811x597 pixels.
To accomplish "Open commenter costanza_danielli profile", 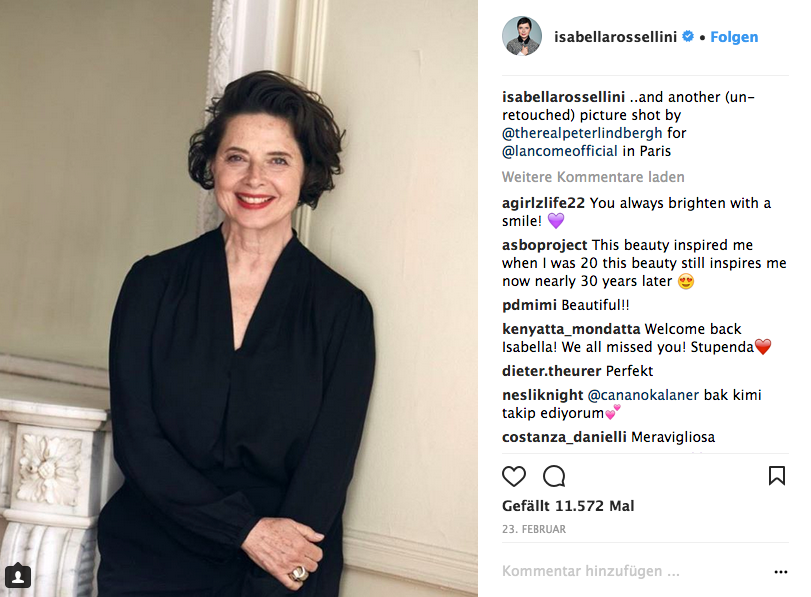I will (564, 437).
